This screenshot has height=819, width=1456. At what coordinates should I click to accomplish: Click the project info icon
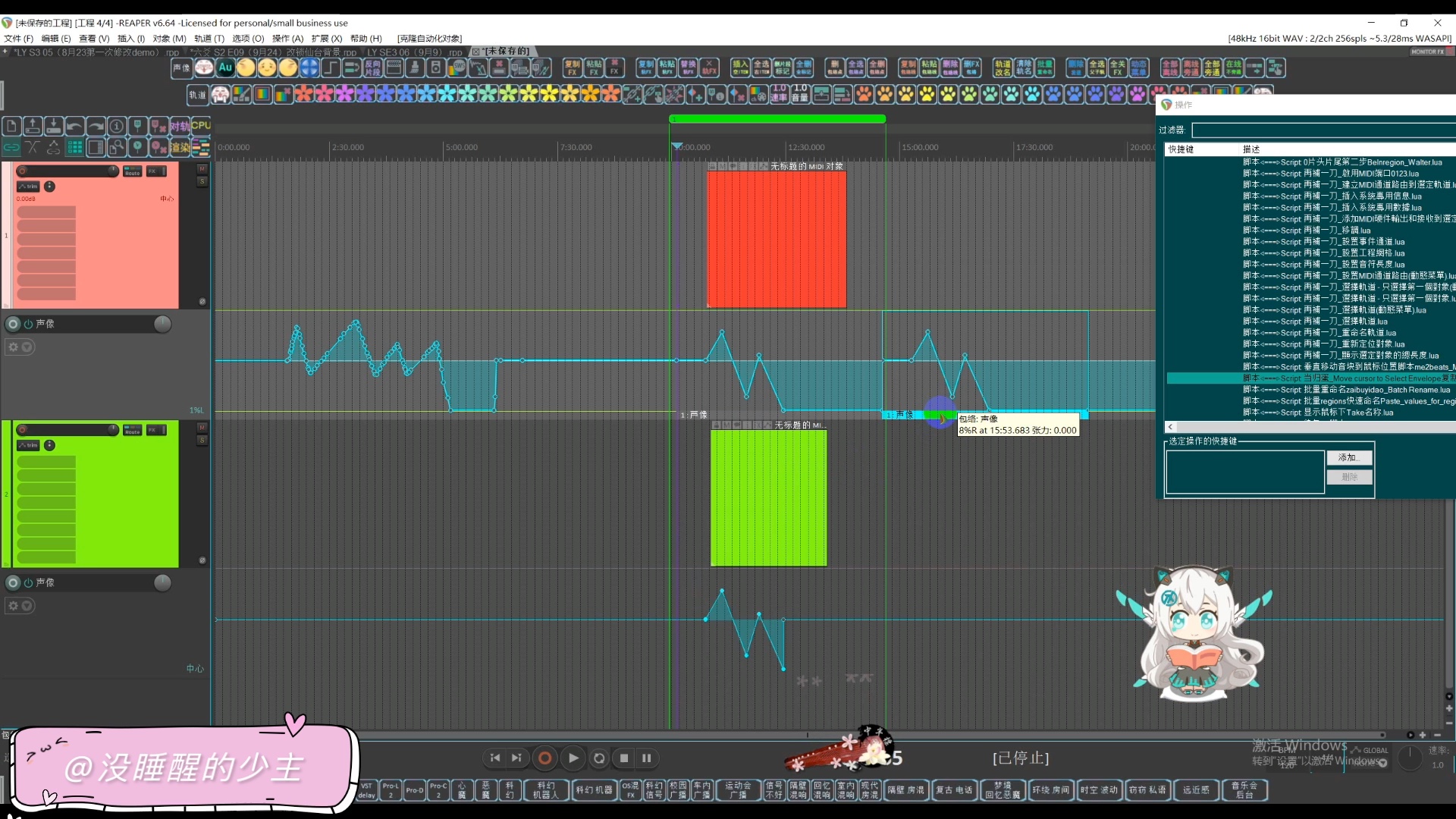(116, 126)
